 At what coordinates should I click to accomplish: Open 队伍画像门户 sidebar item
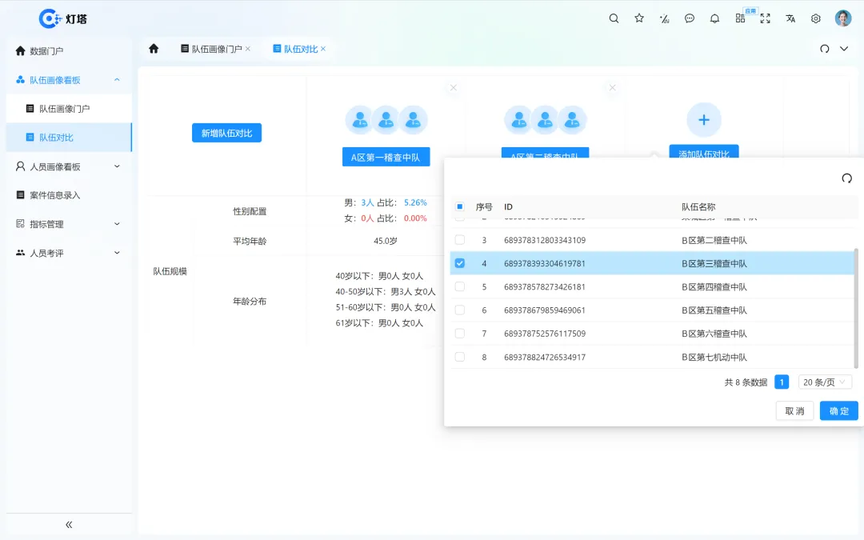(68, 109)
